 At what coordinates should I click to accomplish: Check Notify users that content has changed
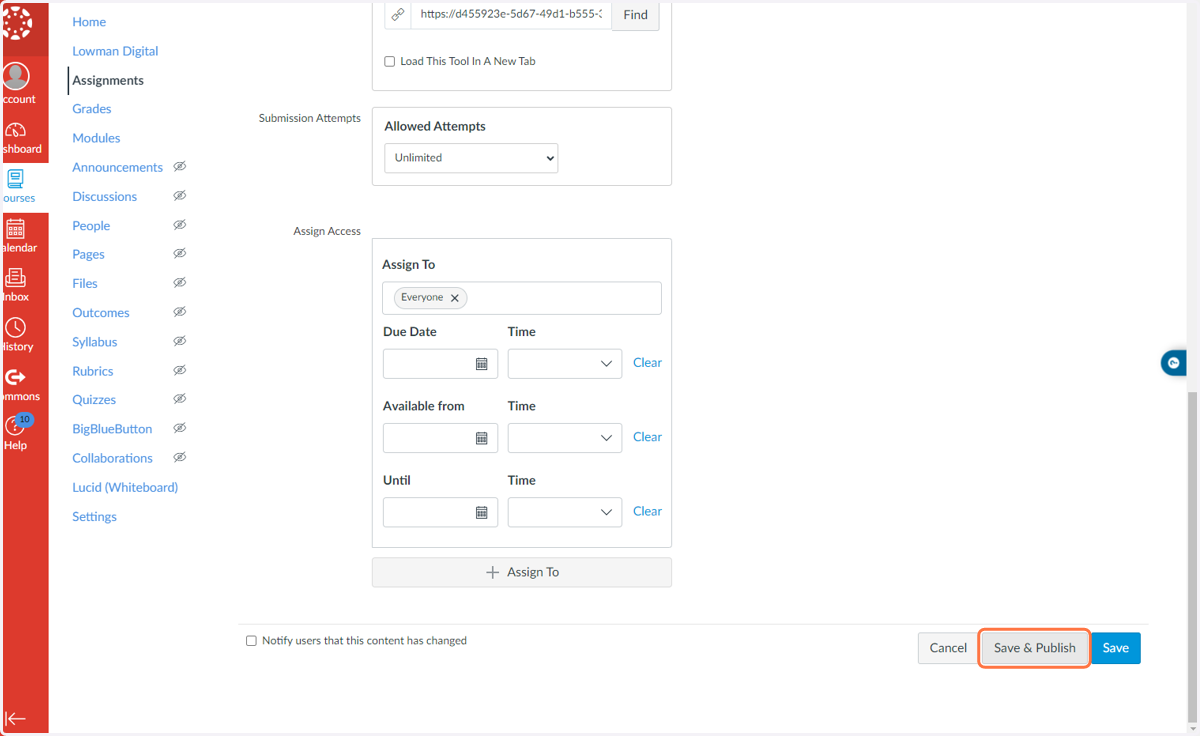251,641
